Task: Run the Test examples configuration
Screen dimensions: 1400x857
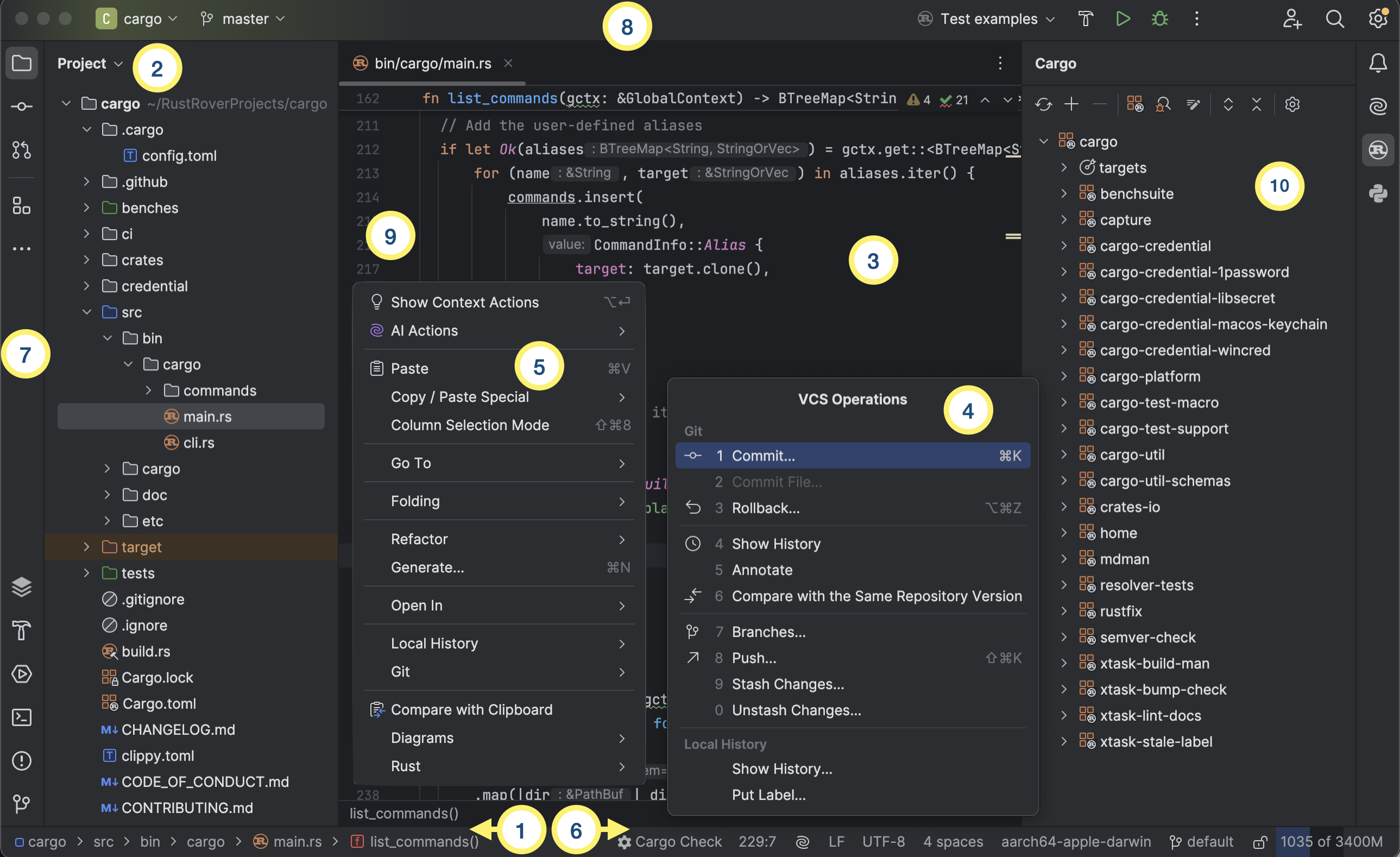Action: tap(1122, 19)
